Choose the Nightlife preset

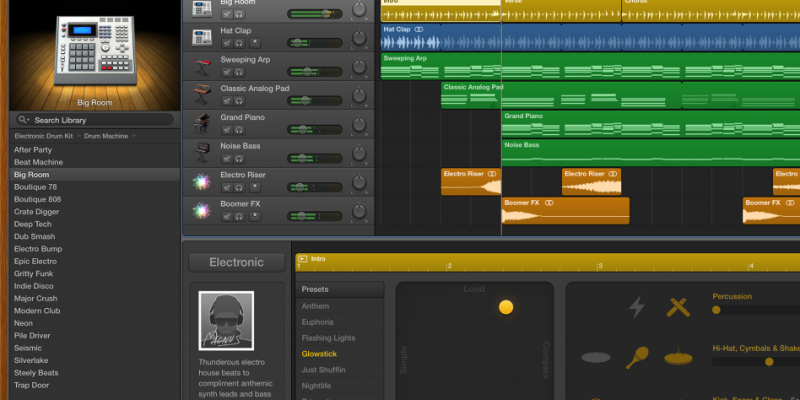(x=316, y=385)
